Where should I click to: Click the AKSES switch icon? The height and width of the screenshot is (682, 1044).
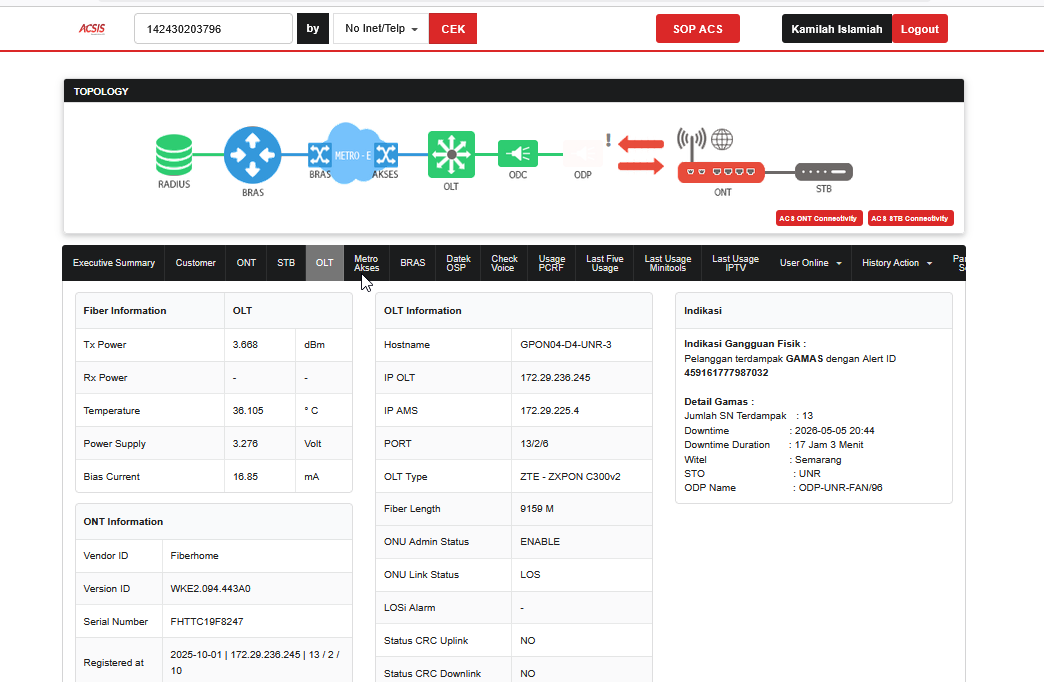(x=386, y=155)
